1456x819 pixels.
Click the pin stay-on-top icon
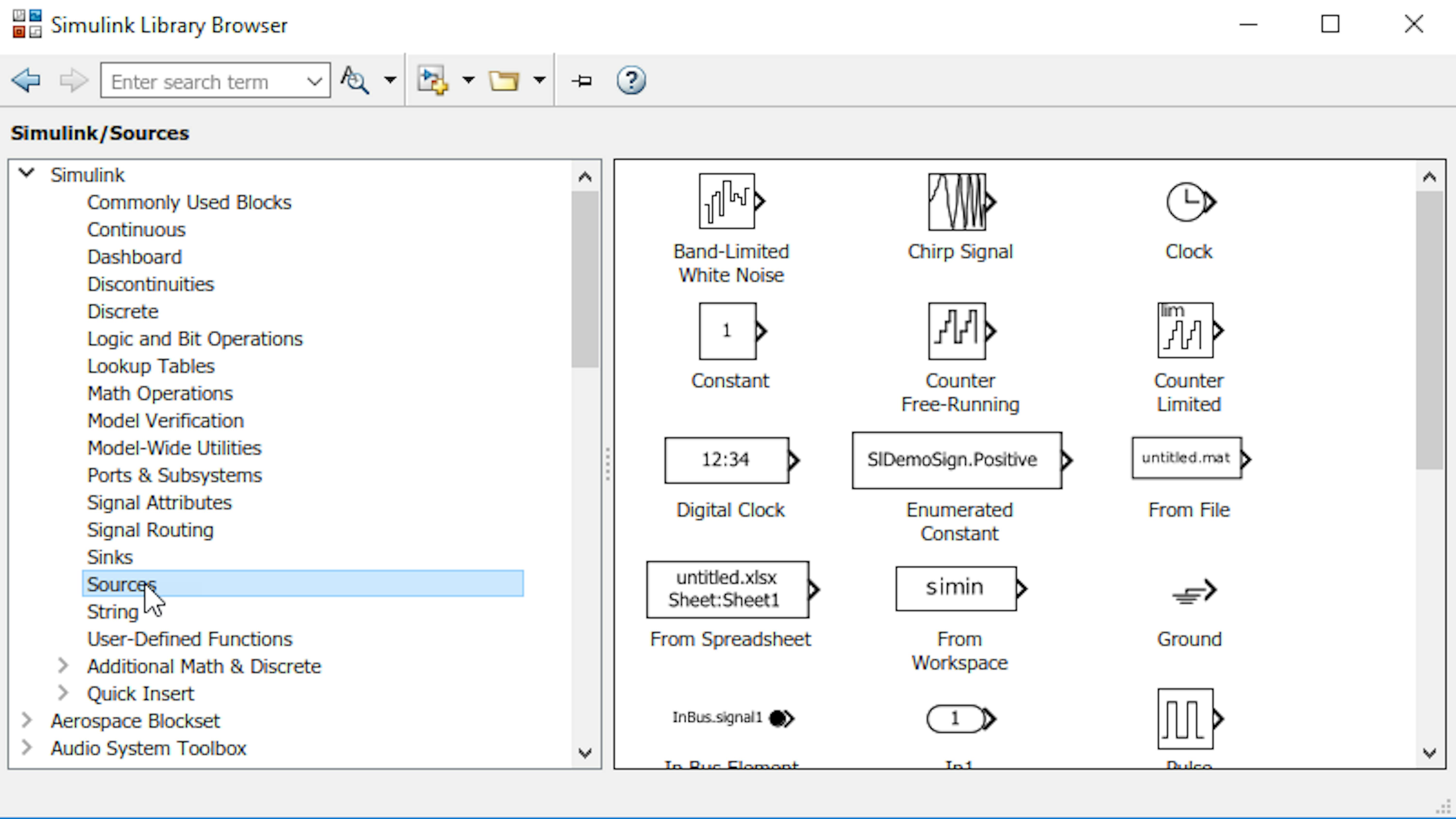point(582,81)
